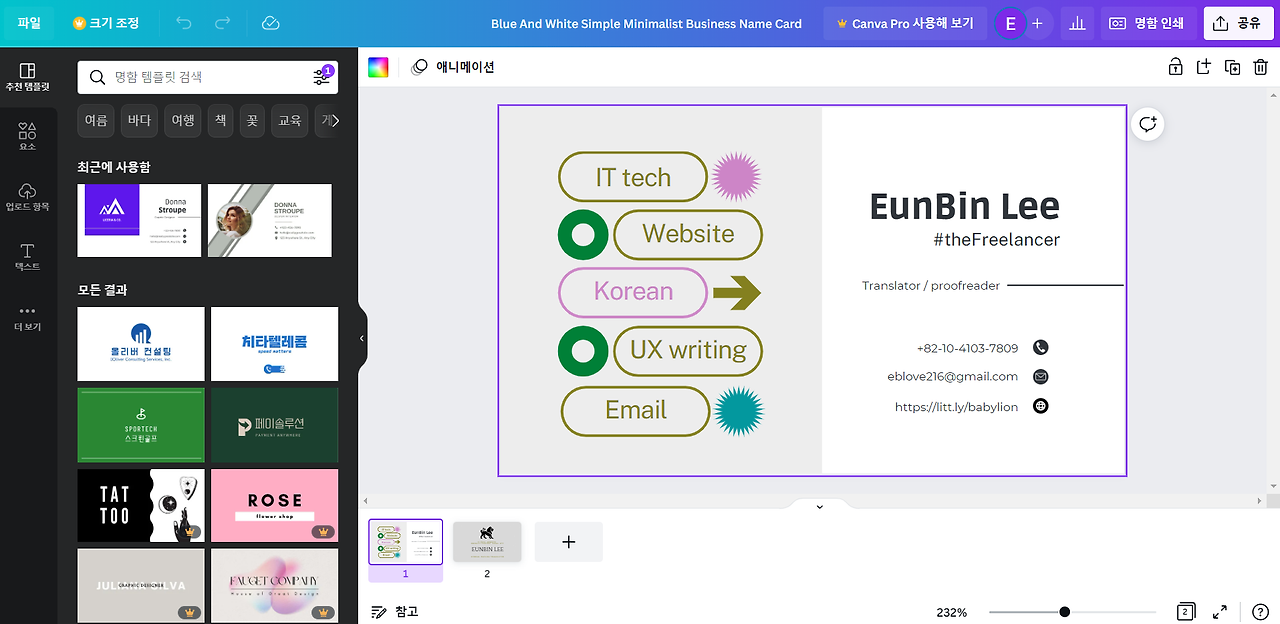Duplicate the page icon
The height and width of the screenshot is (624, 1280).
(x=1233, y=67)
